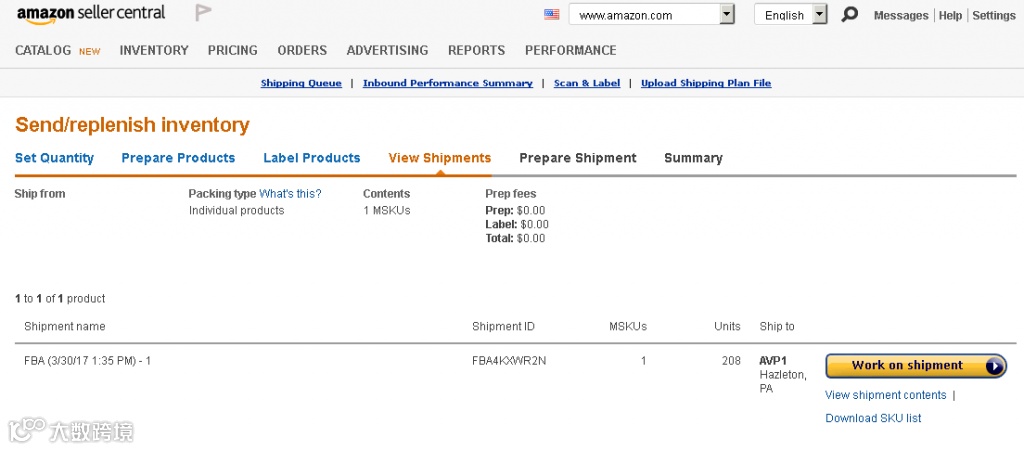The height and width of the screenshot is (450, 1024).
Task: Click the search magnifier icon
Action: tap(849, 15)
